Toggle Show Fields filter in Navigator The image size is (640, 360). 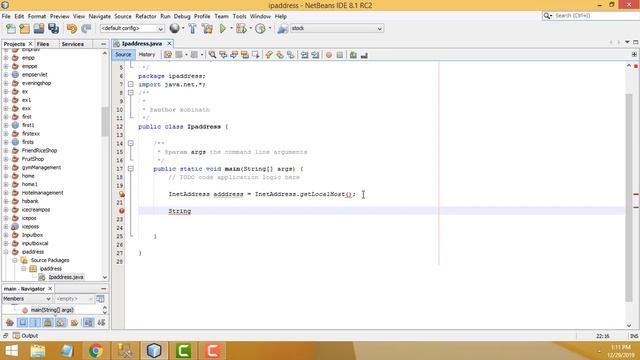coord(23,323)
